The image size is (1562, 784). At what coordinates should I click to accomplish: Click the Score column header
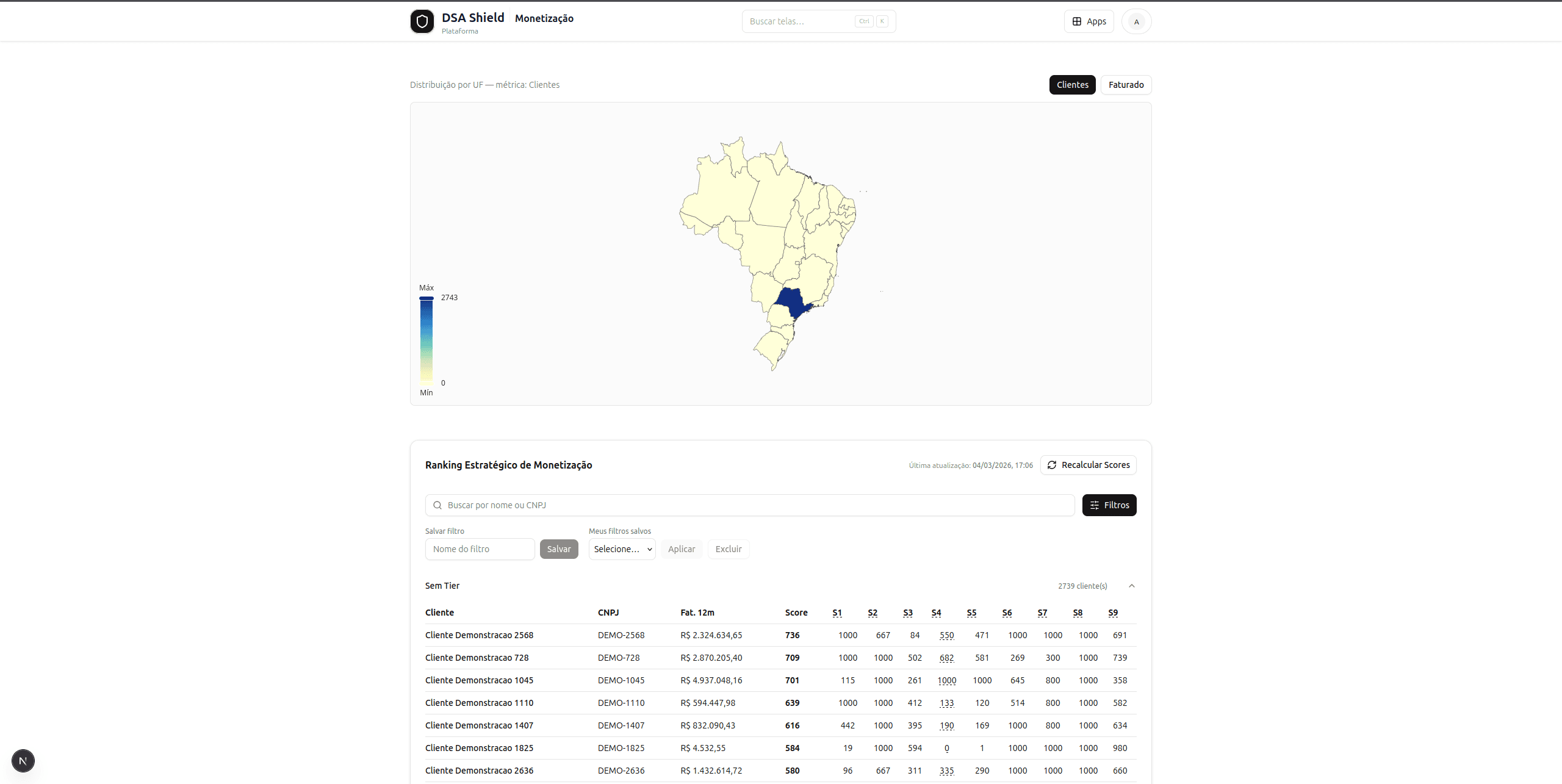796,613
